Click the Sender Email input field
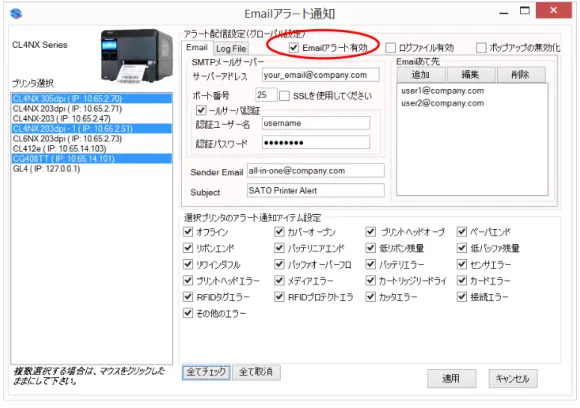 316,171
